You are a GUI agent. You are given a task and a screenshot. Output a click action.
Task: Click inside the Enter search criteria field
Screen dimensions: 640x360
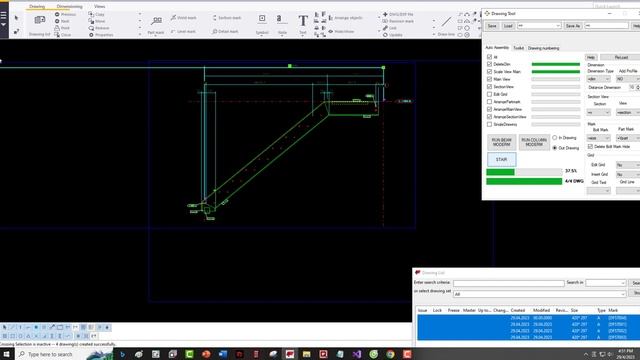pyautogui.click(x=509, y=283)
